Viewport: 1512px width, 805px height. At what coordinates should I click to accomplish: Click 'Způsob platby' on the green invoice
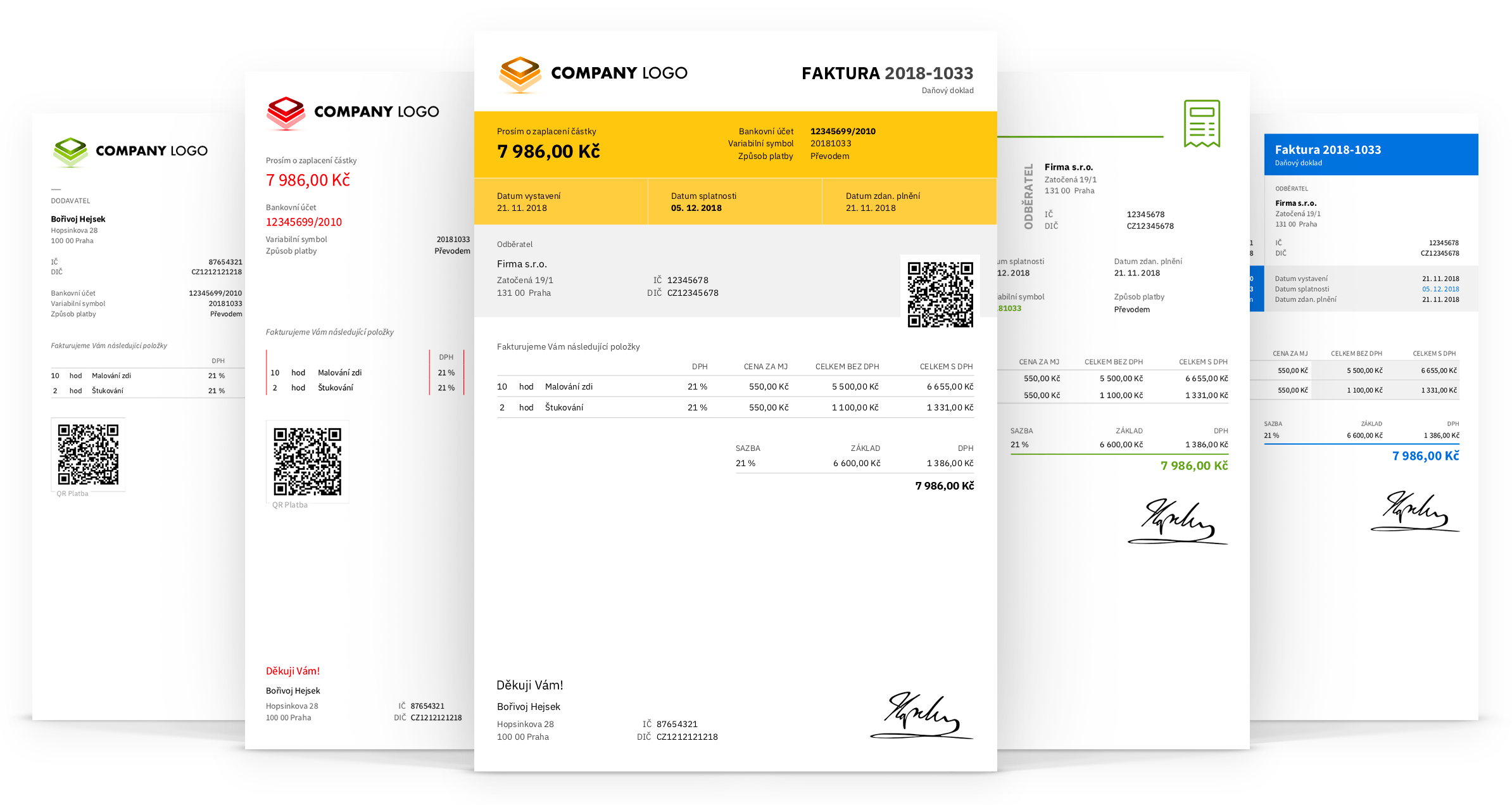pos(1139,297)
